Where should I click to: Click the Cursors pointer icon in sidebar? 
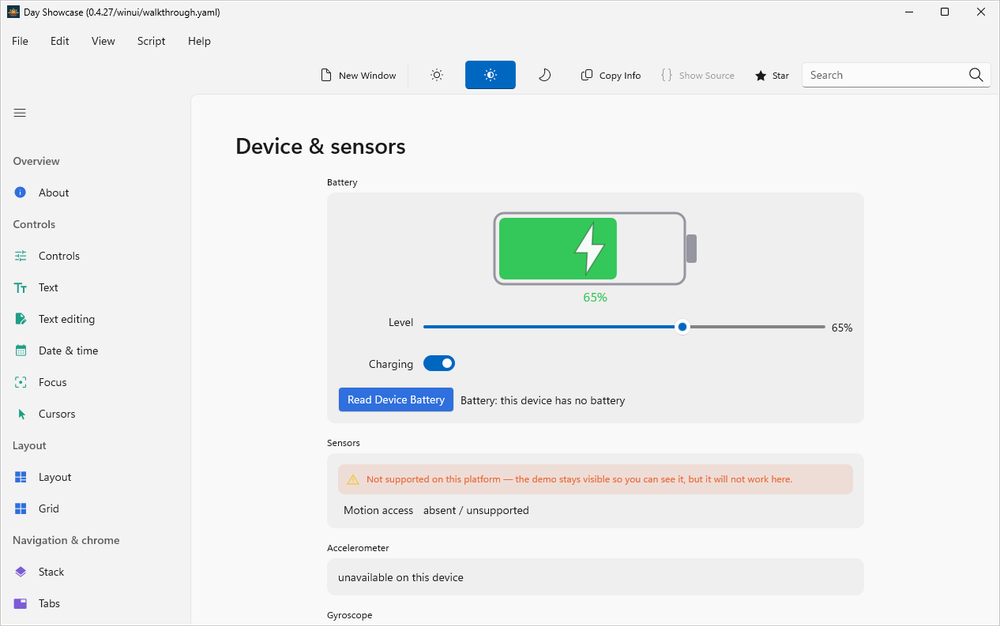point(21,414)
